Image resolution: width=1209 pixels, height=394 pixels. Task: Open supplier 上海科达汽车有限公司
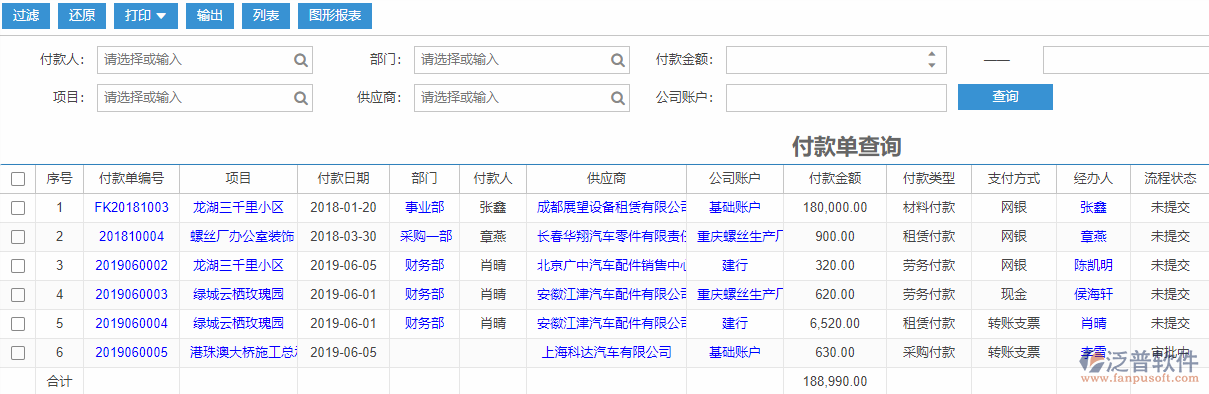pos(606,353)
